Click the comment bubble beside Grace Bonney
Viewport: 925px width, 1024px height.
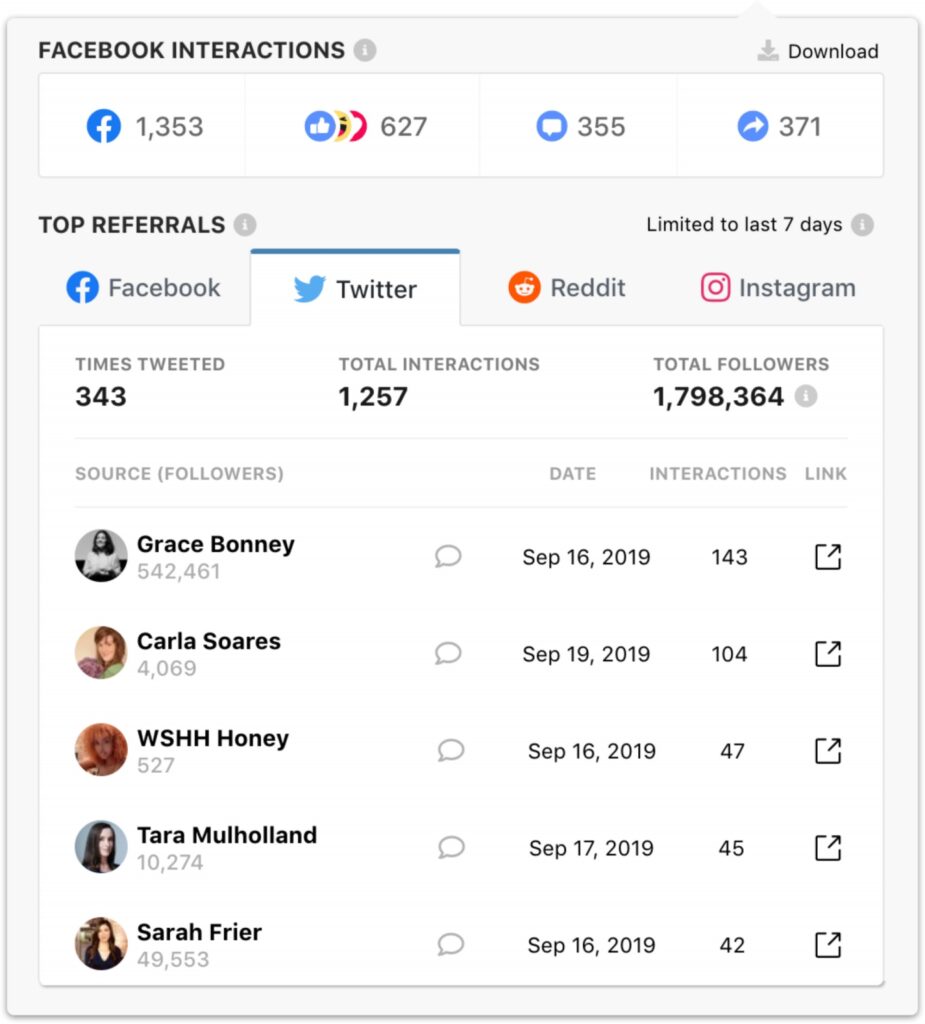tap(448, 557)
